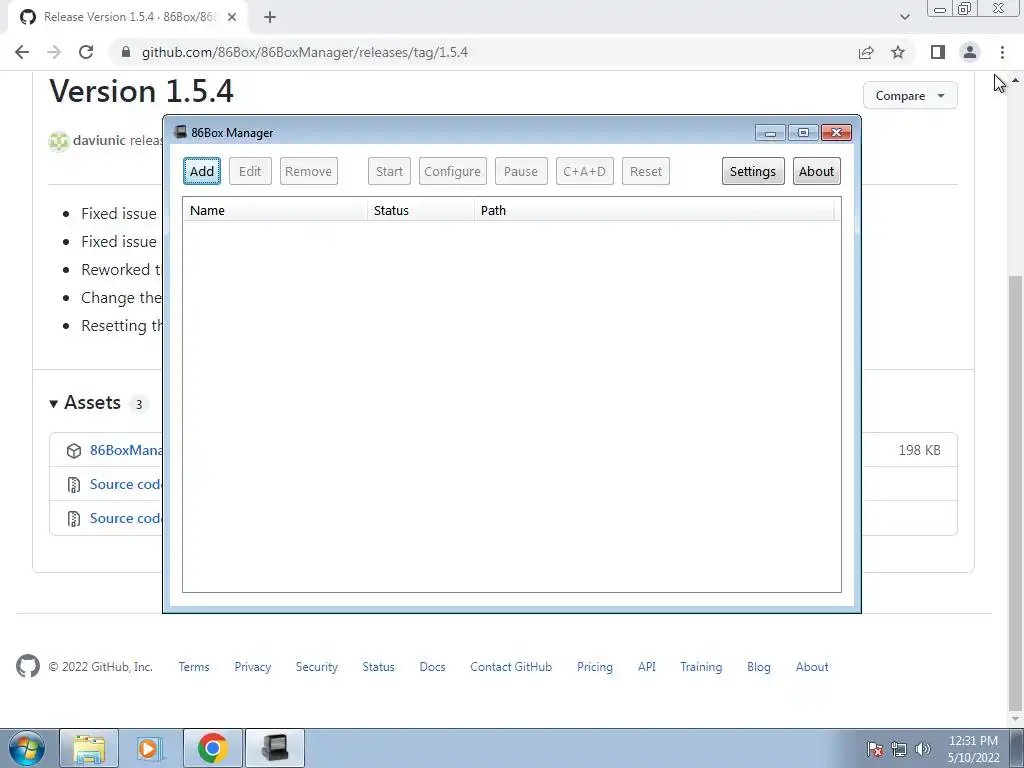The height and width of the screenshot is (768, 1024).
Task: Go back in Chrome
Action: pyautogui.click(x=22, y=52)
